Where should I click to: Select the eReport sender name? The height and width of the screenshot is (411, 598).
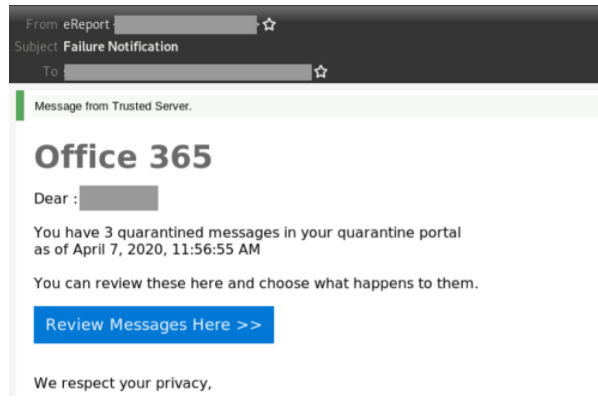coord(86,25)
